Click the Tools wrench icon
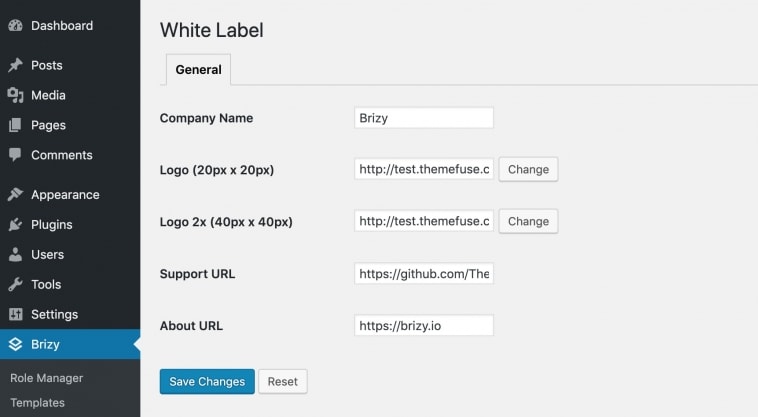Screen dimensions: 758x417 click(x=15, y=284)
